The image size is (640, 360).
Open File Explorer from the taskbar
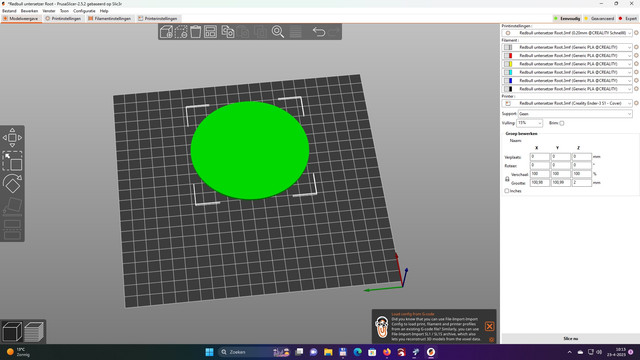point(328,352)
